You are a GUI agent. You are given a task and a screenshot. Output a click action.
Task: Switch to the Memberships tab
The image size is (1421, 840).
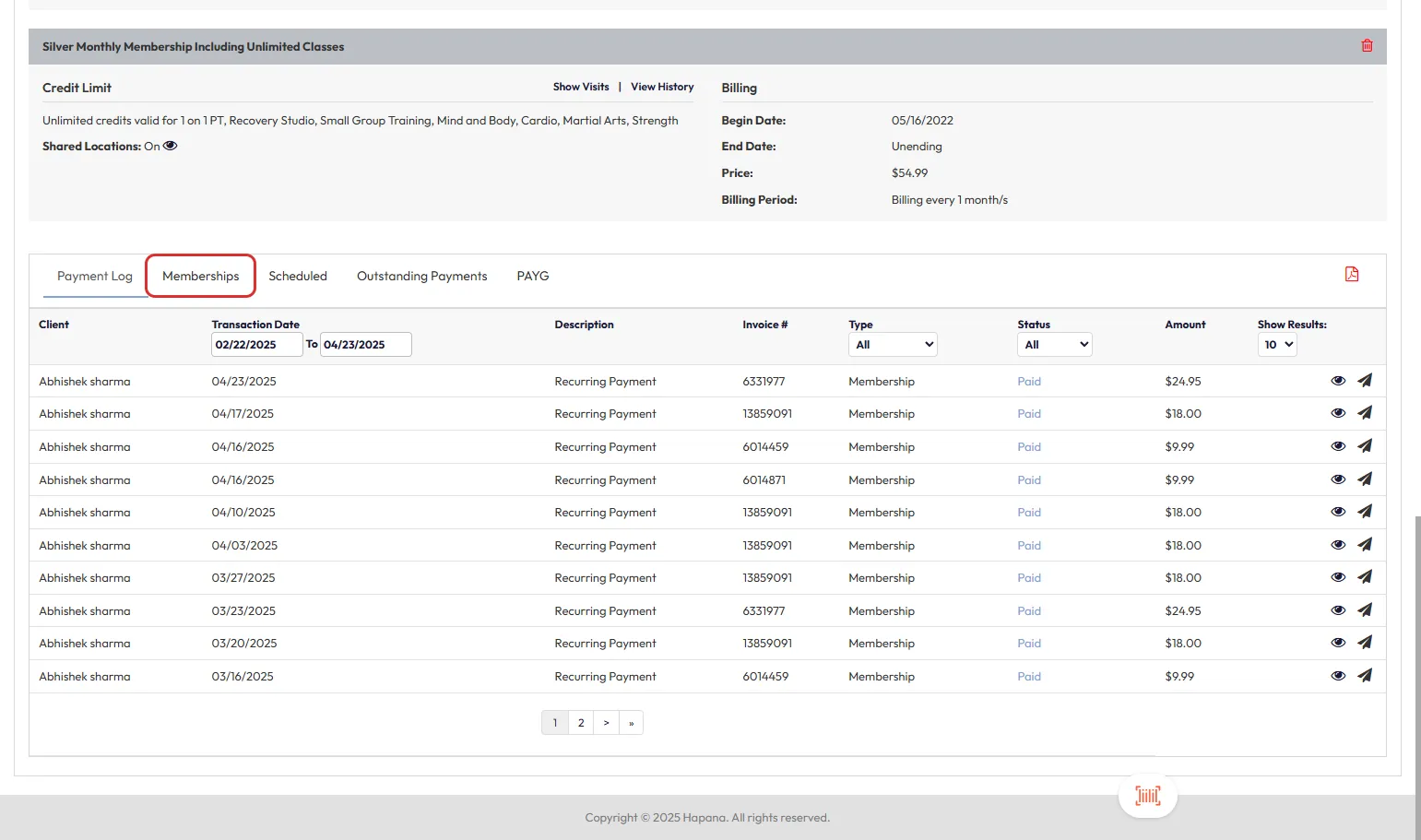[200, 276]
